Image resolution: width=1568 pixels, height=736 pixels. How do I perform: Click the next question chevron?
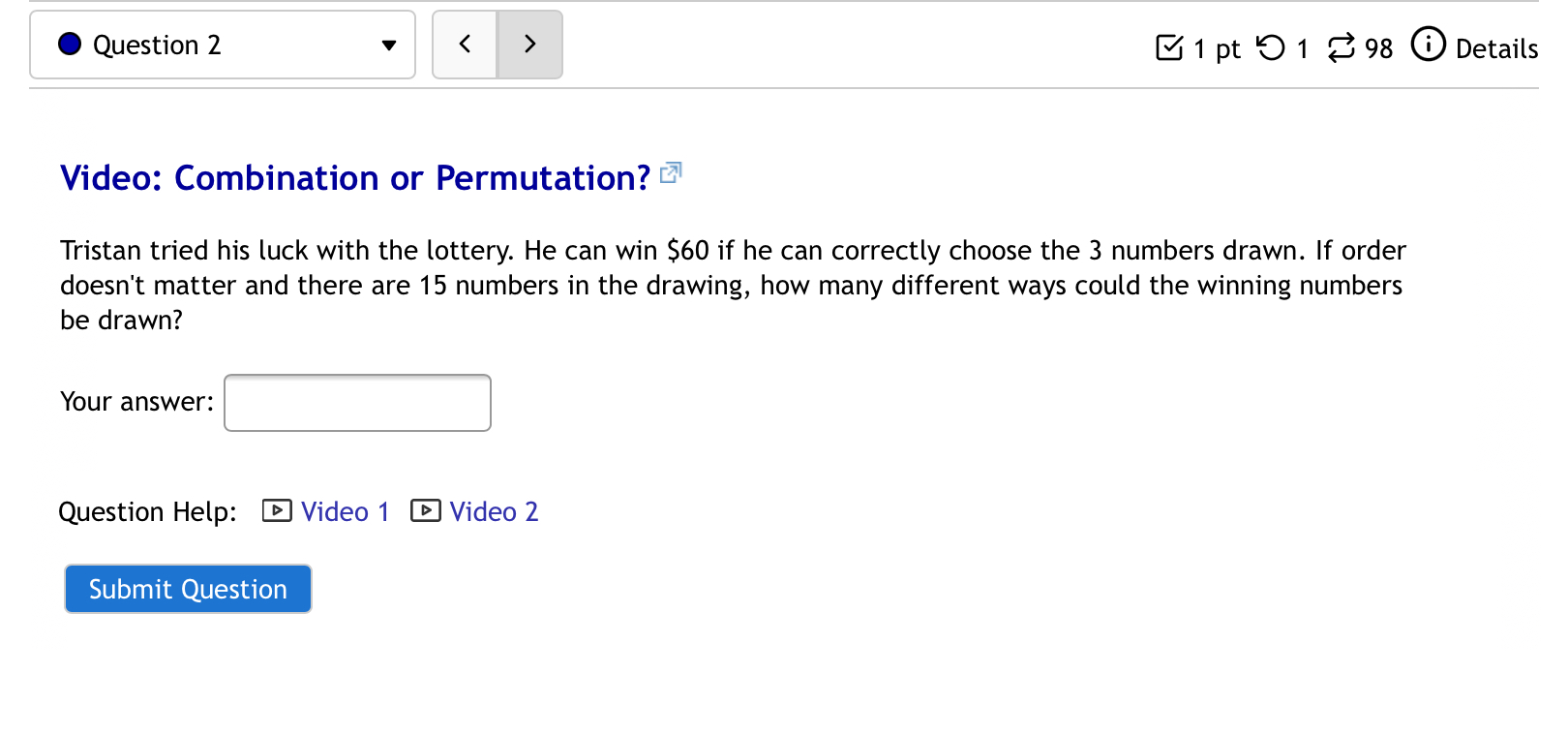529,44
